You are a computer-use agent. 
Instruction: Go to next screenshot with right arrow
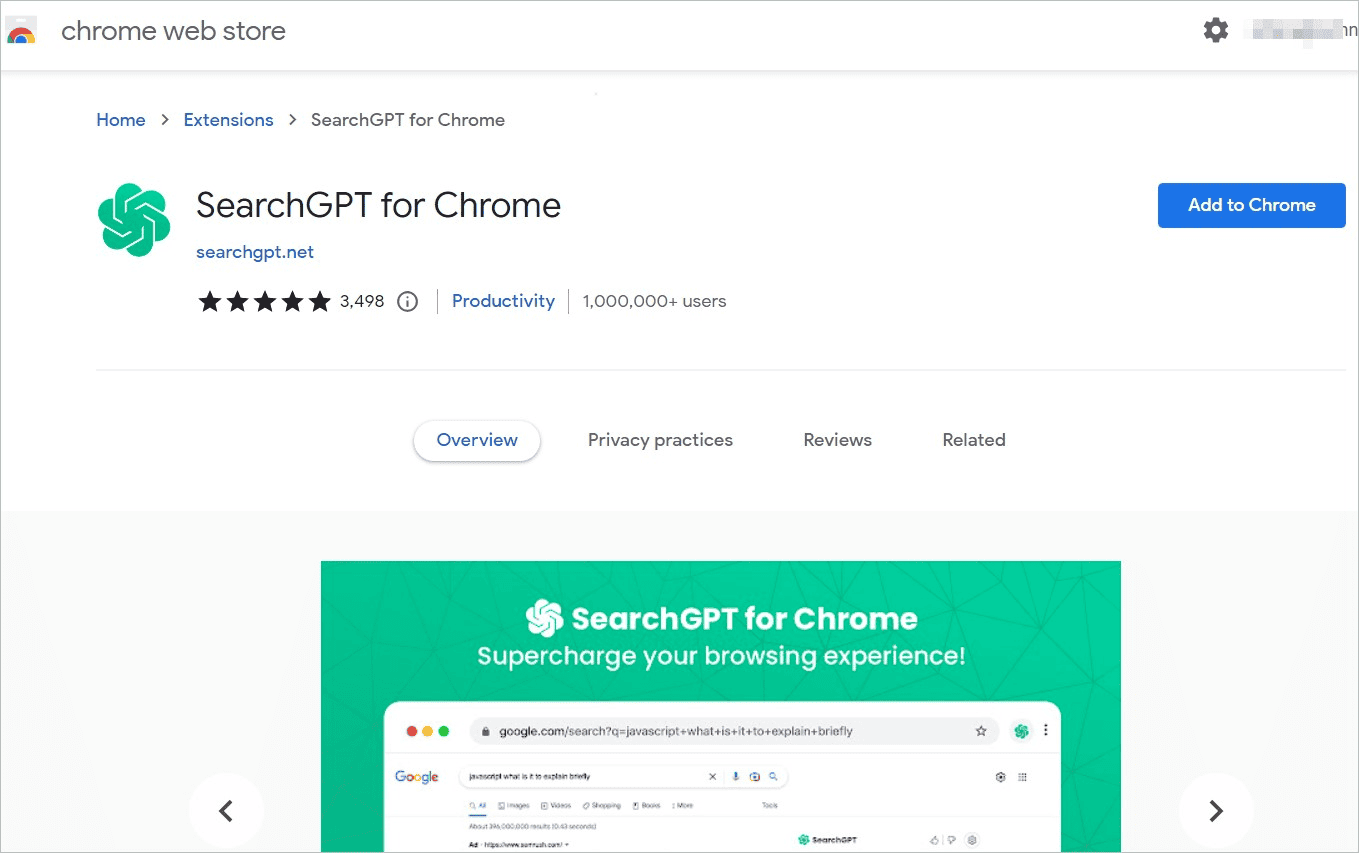[1215, 810]
